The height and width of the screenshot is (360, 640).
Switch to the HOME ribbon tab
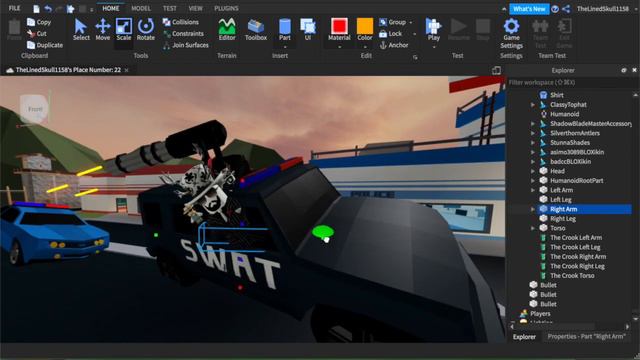click(x=111, y=8)
